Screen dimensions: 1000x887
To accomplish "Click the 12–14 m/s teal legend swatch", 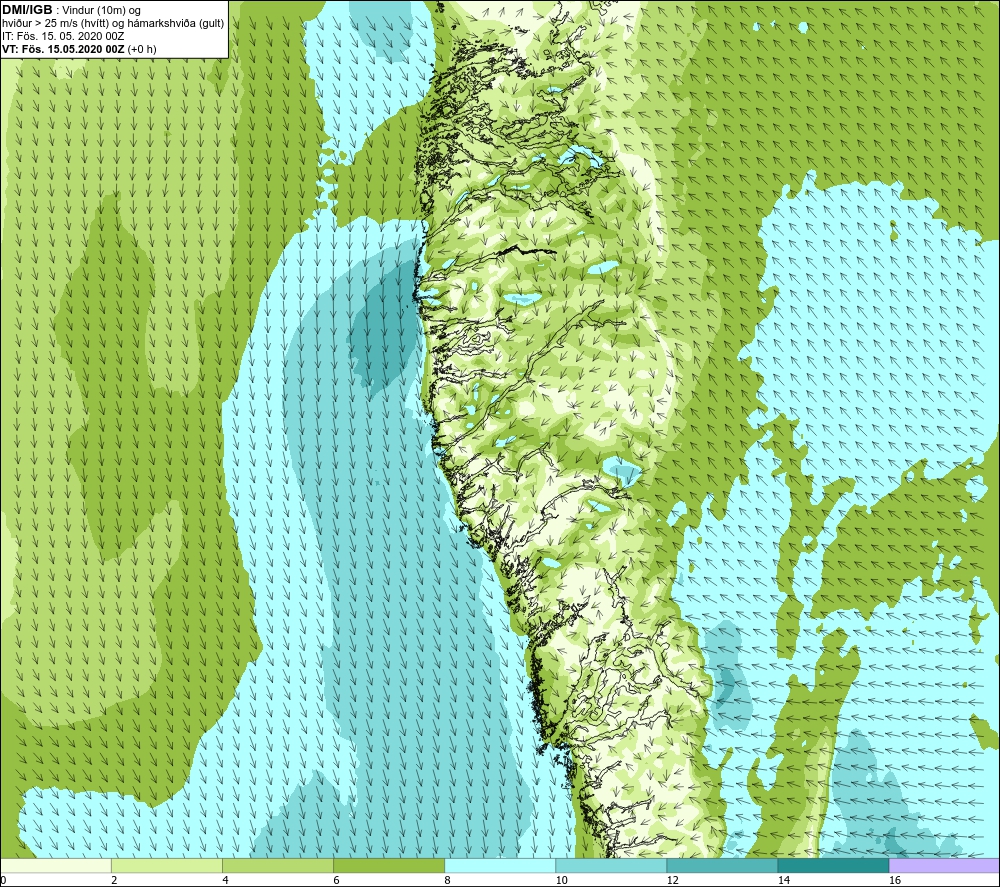I will click(x=722, y=865).
